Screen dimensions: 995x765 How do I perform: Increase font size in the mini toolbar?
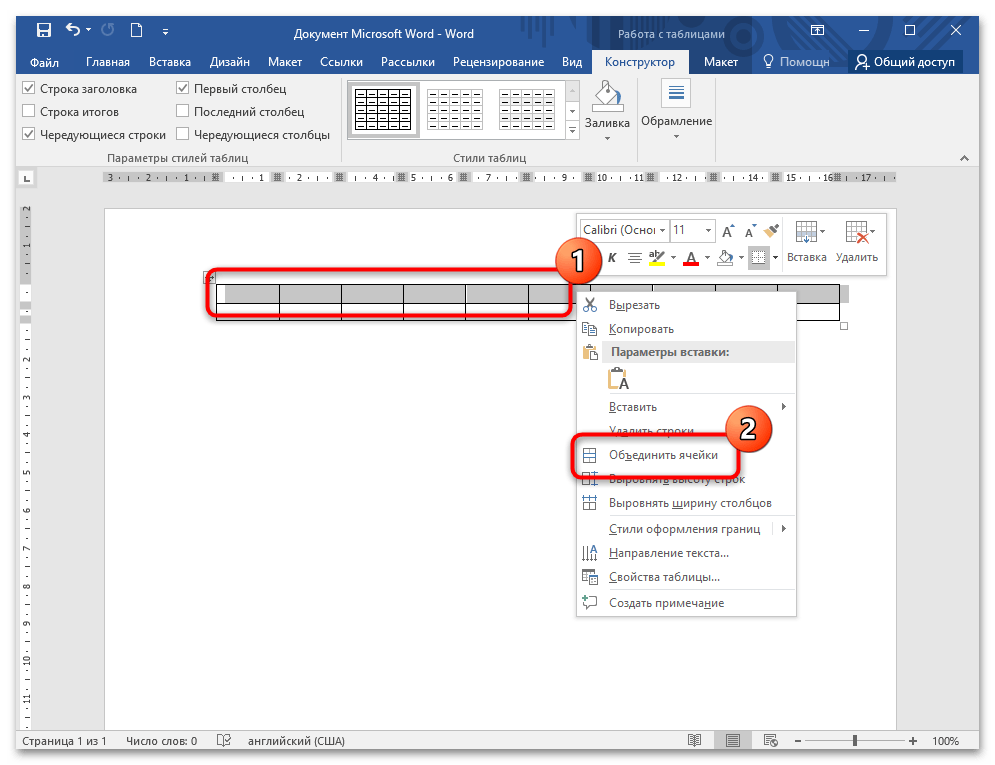(728, 231)
